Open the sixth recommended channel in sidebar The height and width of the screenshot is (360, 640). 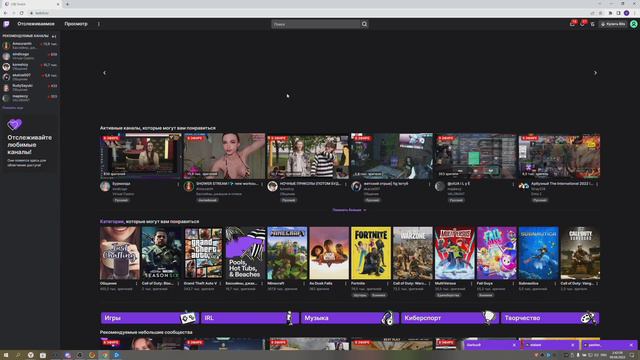click(x=30, y=98)
